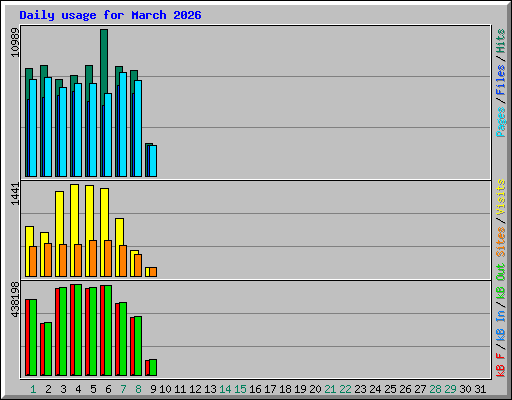The width and height of the screenshot is (512, 400).
Task: Click weekend day 28 on the x-axis
Action: (x=435, y=389)
